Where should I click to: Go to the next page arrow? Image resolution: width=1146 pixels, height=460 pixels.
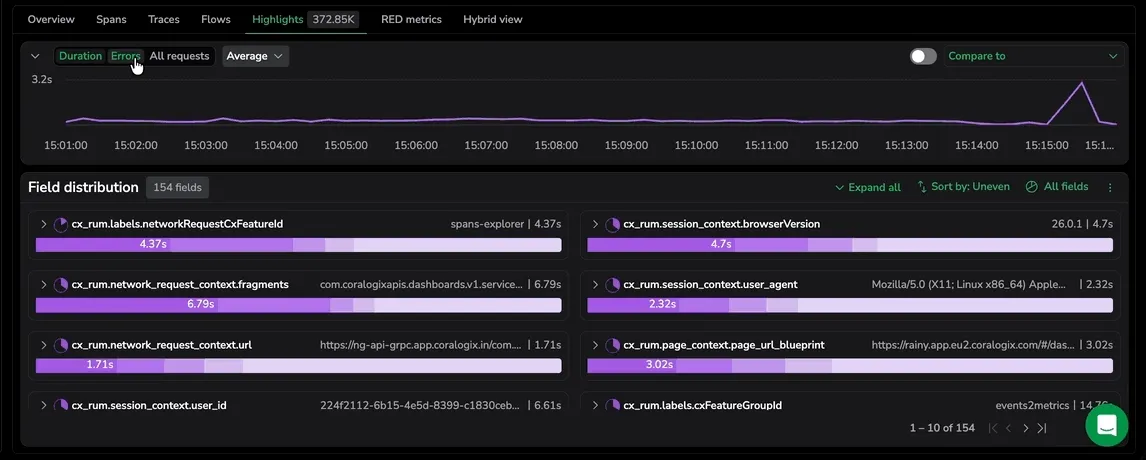pos(1025,428)
